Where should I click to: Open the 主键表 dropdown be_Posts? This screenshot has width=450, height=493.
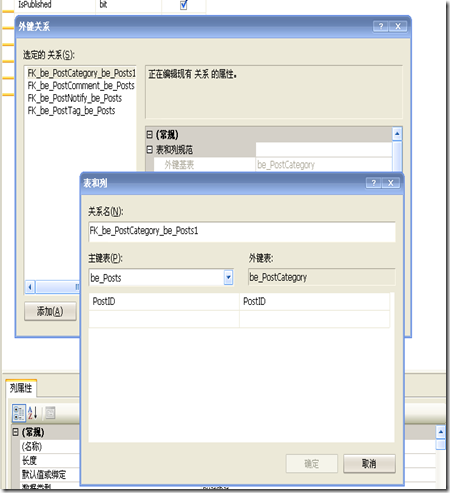[x=228, y=277]
